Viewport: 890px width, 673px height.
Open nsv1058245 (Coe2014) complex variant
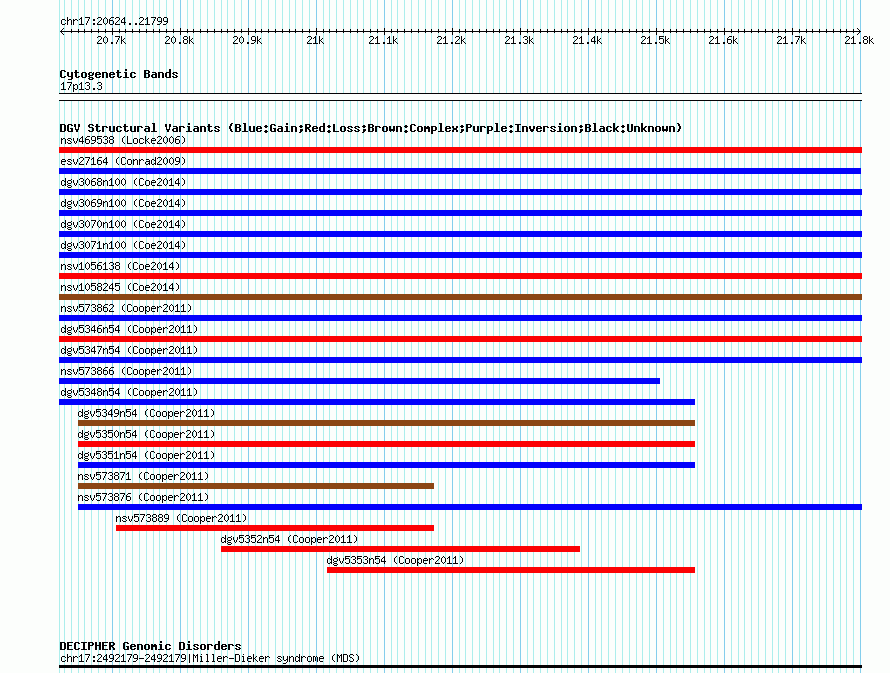tap(120, 287)
